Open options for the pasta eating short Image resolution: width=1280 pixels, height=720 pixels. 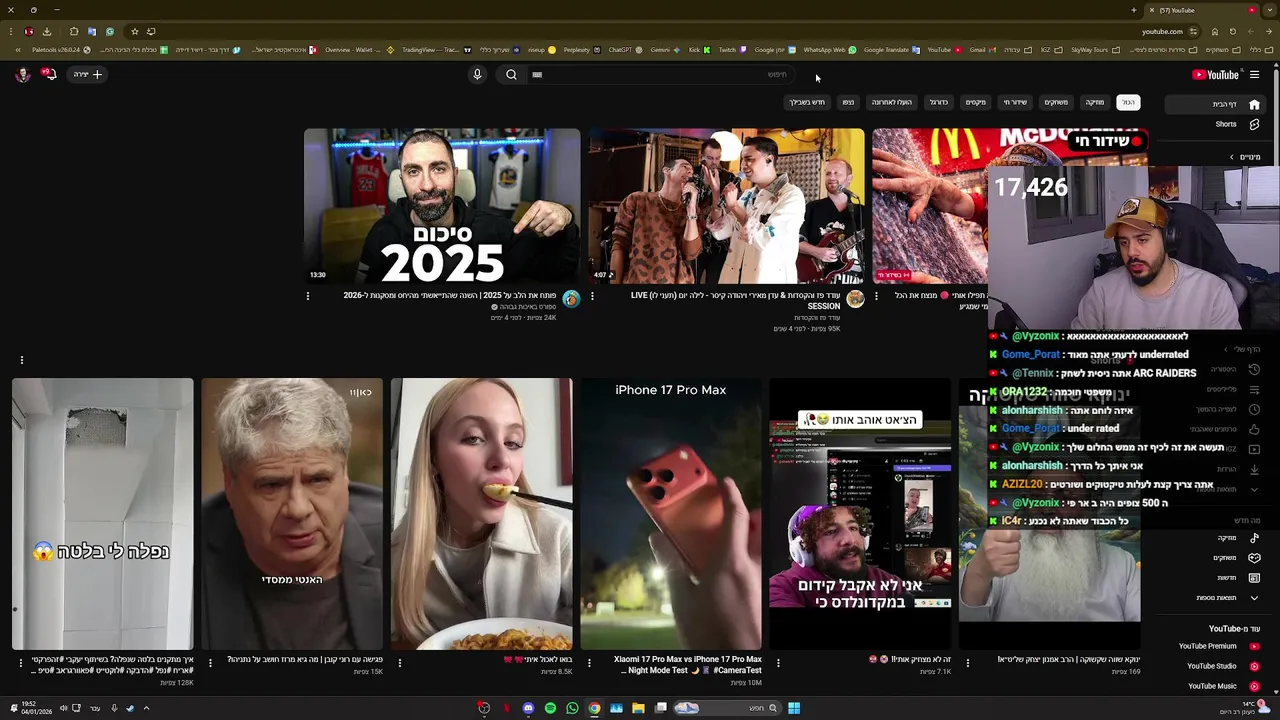tap(399, 662)
